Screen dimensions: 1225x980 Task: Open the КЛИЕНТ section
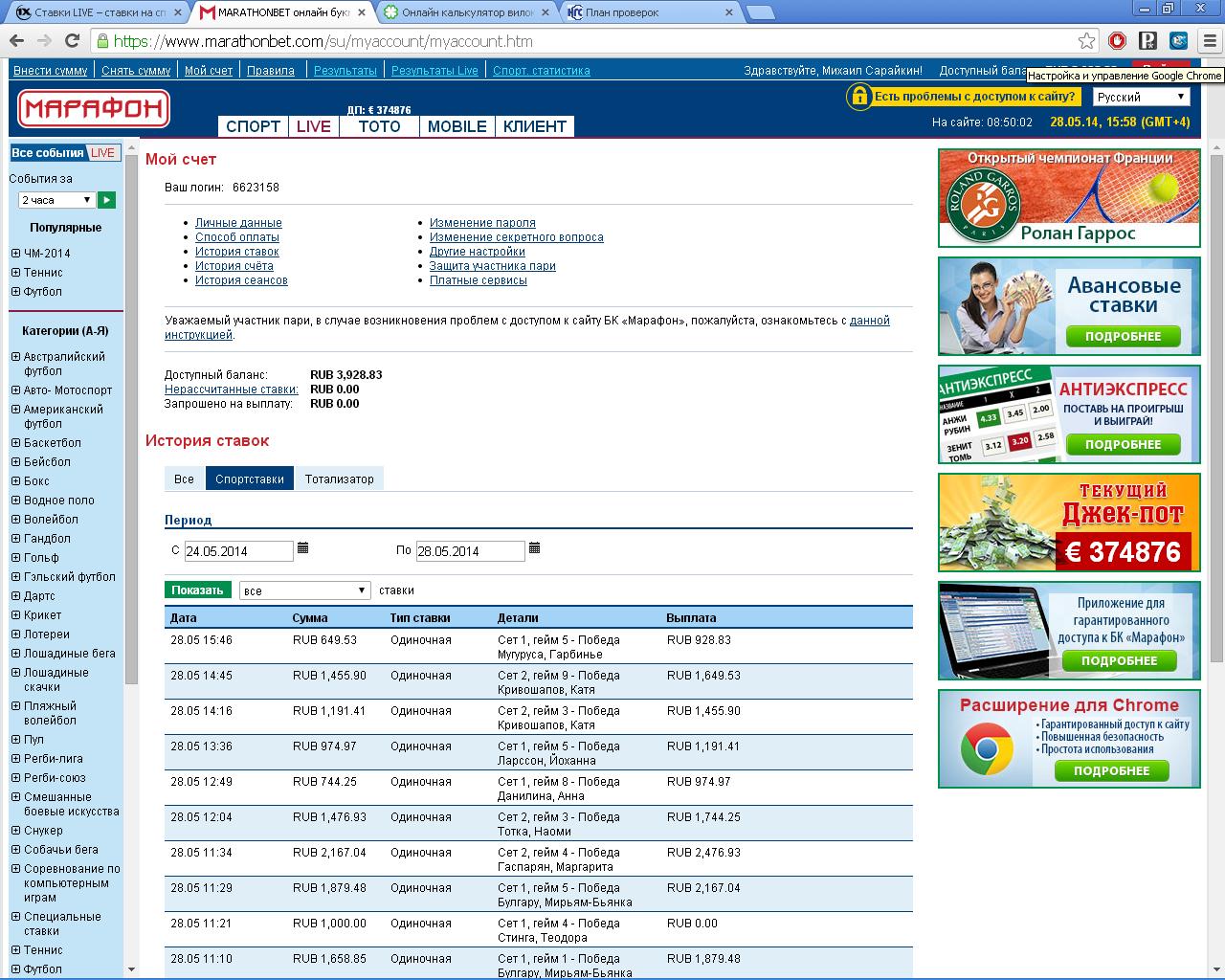pyautogui.click(x=535, y=126)
